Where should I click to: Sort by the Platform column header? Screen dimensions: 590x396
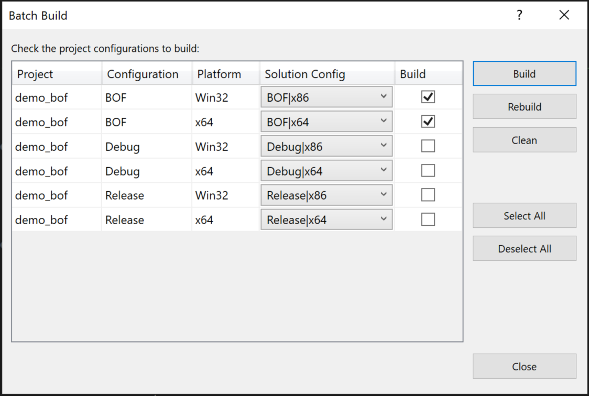(x=226, y=74)
